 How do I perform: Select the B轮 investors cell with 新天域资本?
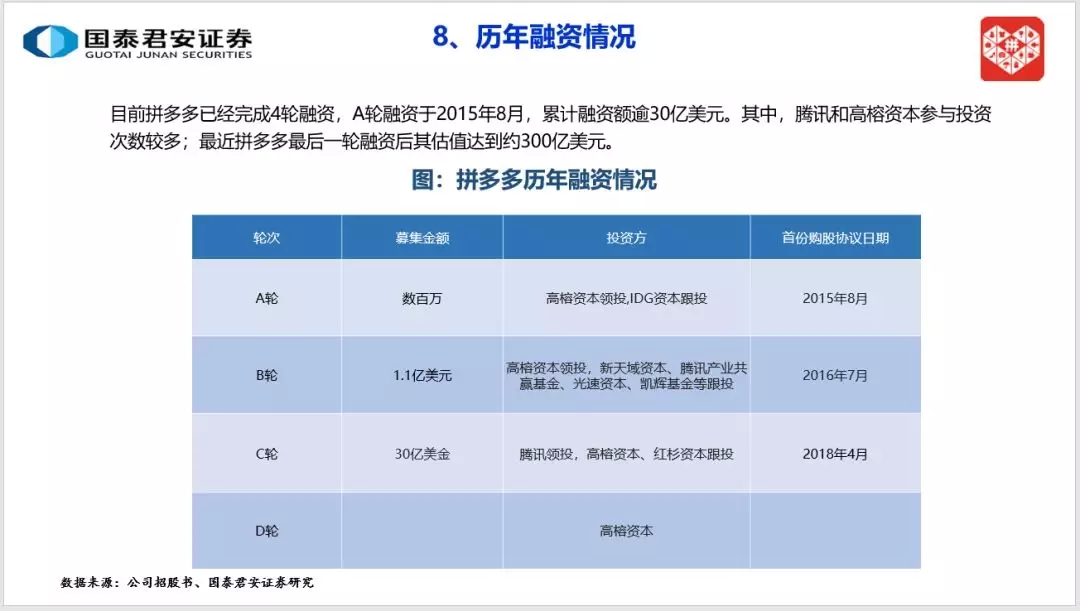point(626,375)
